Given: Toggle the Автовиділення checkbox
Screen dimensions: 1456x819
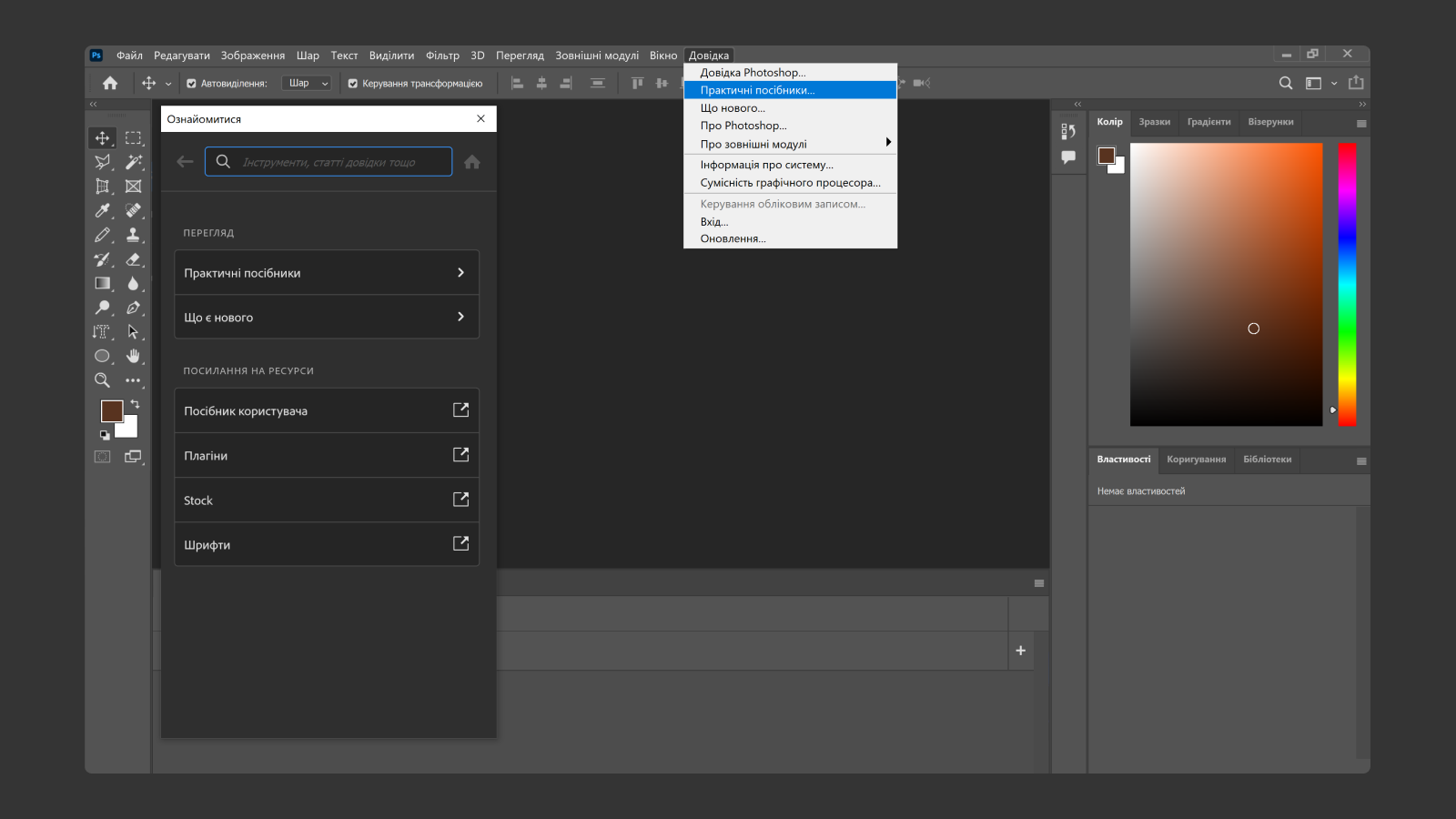Looking at the screenshot, I should click(x=191, y=83).
